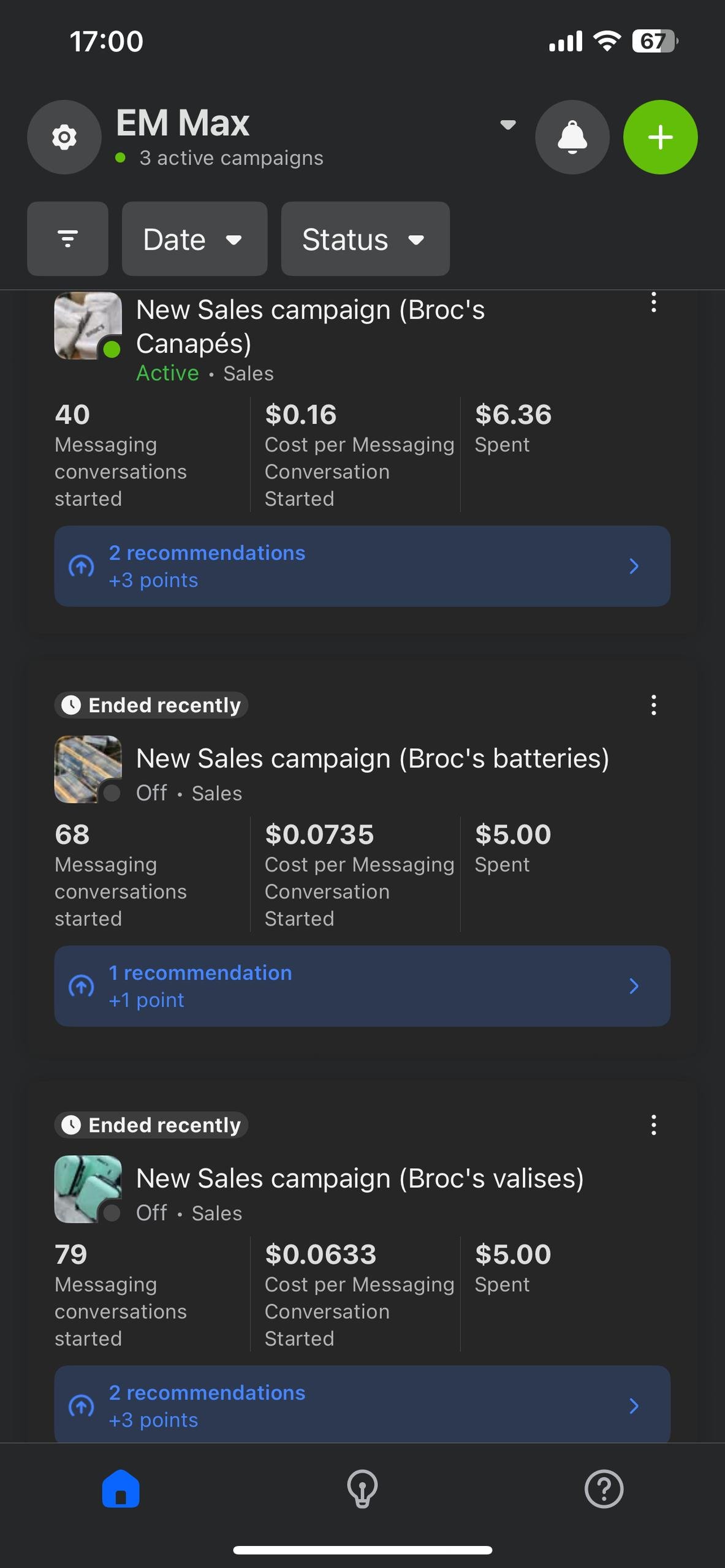
Task: Expand the Status filter dropdown
Action: pyautogui.click(x=365, y=239)
